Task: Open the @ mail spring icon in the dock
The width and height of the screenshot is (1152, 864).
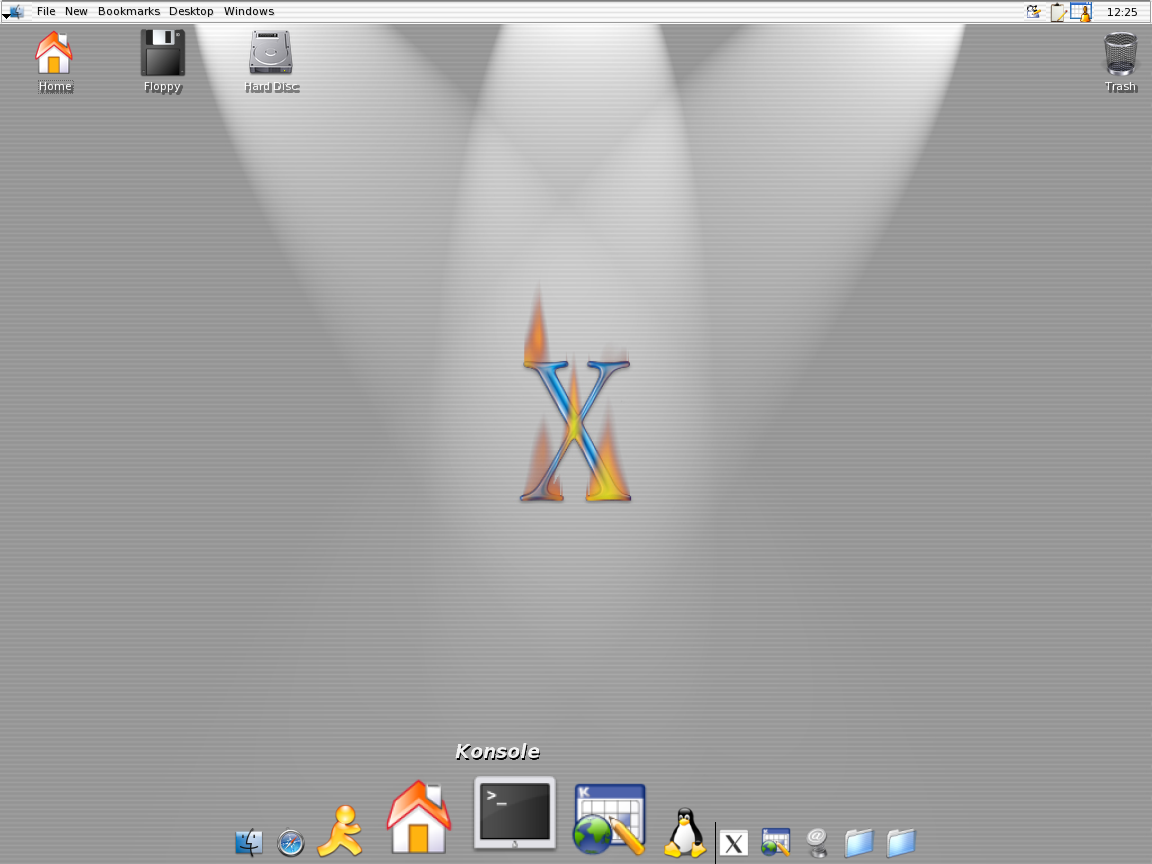Action: coord(817,843)
